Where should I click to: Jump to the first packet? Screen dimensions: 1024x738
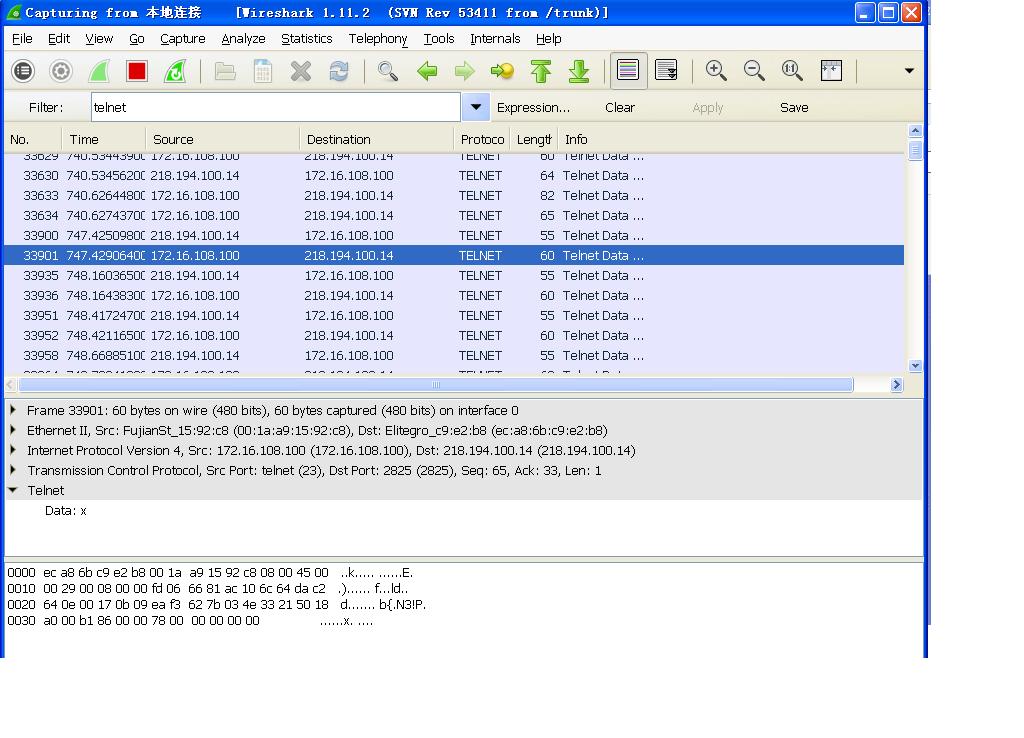[x=541, y=71]
